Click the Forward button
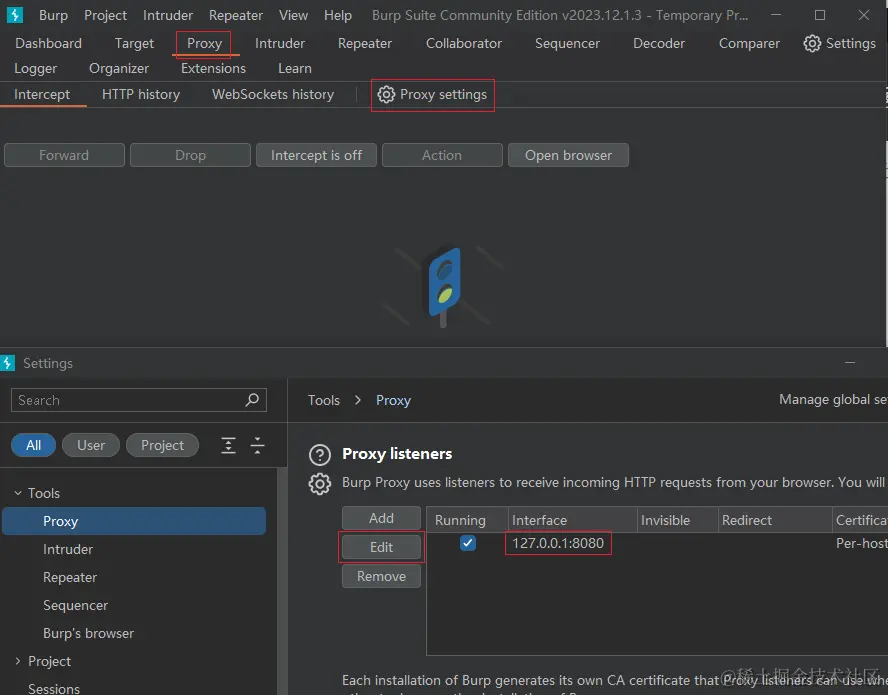Viewport: 888px width, 695px height. (x=64, y=155)
